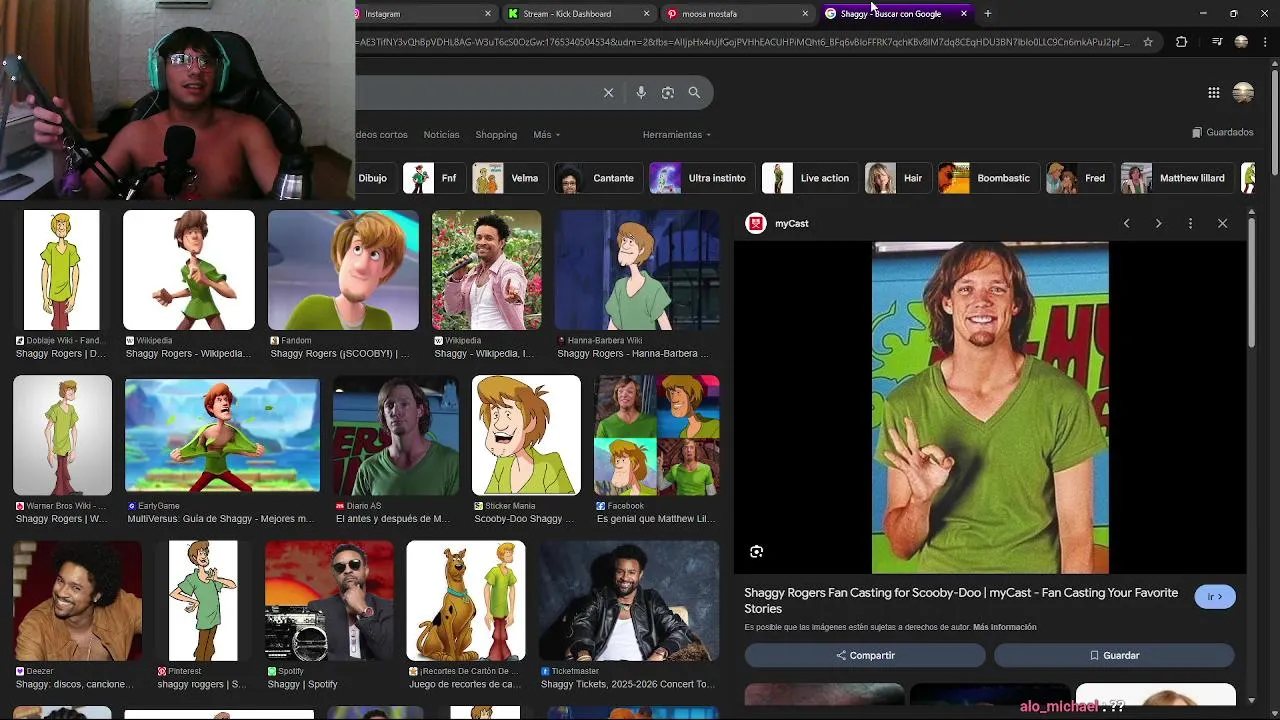Search inside the image with the Lens icon
The width and height of the screenshot is (1280, 720).
(757, 551)
